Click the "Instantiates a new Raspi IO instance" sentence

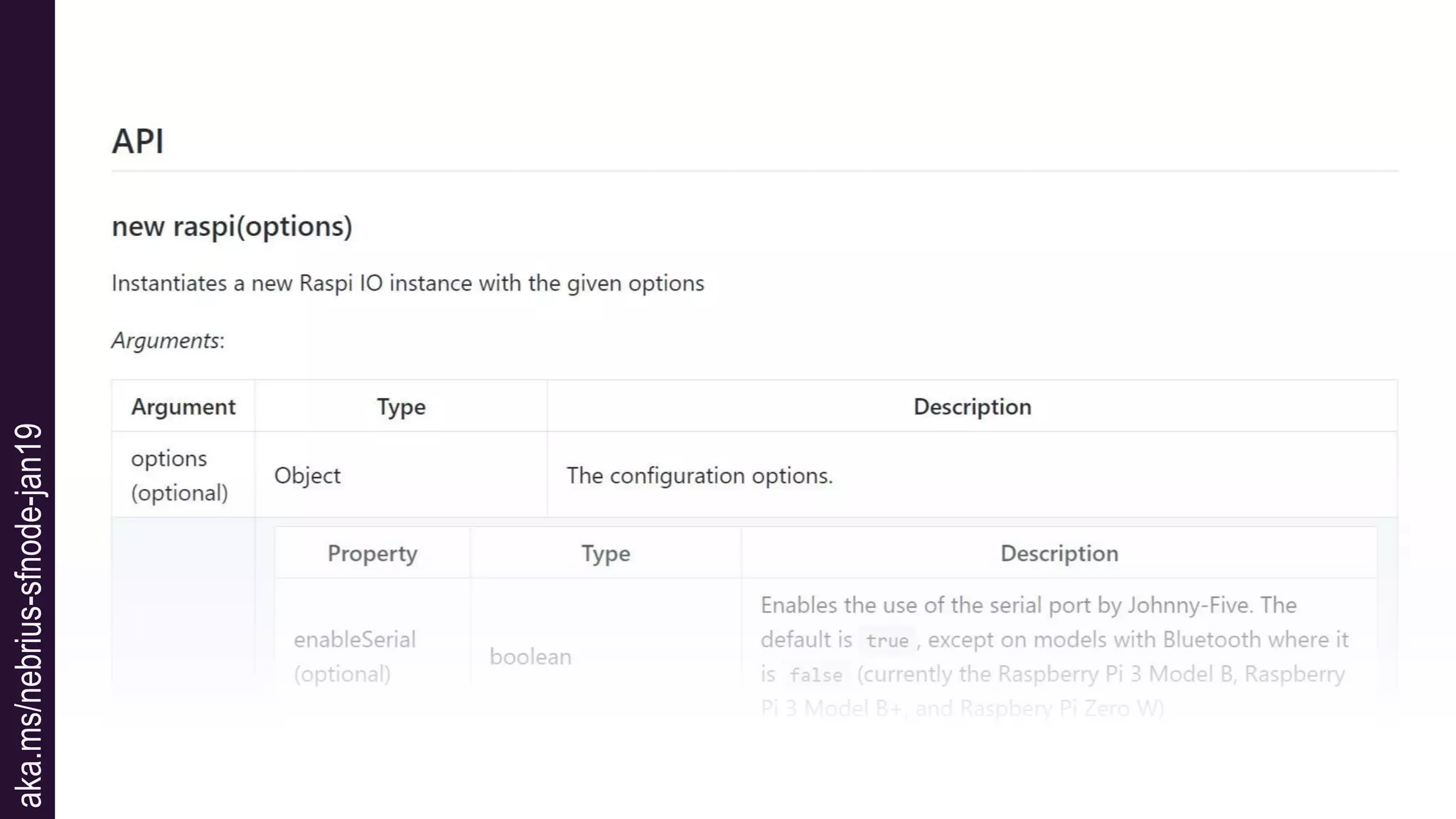tap(407, 283)
